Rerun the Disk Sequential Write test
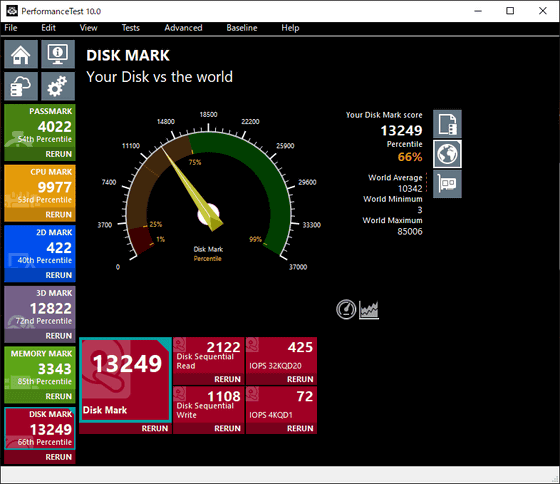This screenshot has width=560, height=484. [227, 429]
